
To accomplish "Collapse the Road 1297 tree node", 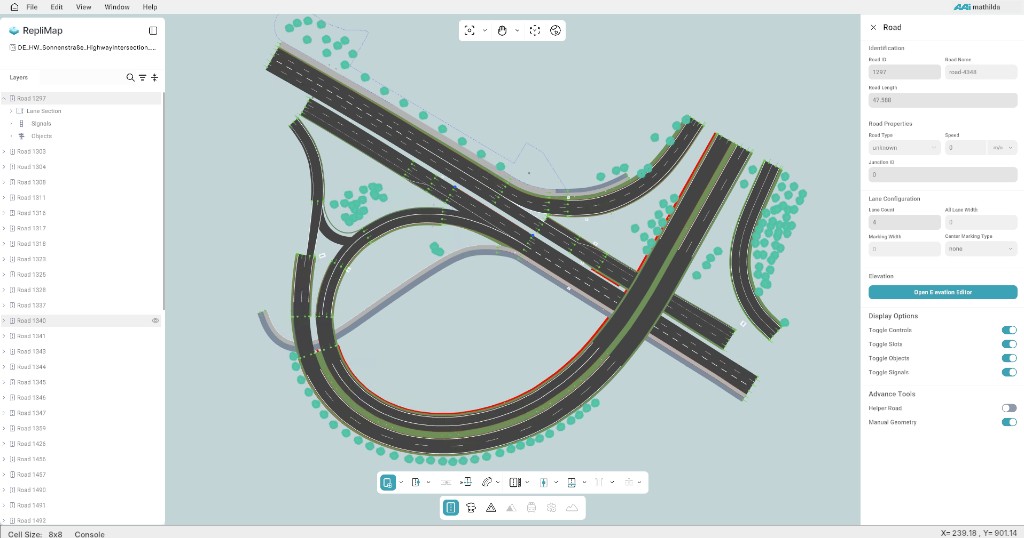I will coord(4,99).
